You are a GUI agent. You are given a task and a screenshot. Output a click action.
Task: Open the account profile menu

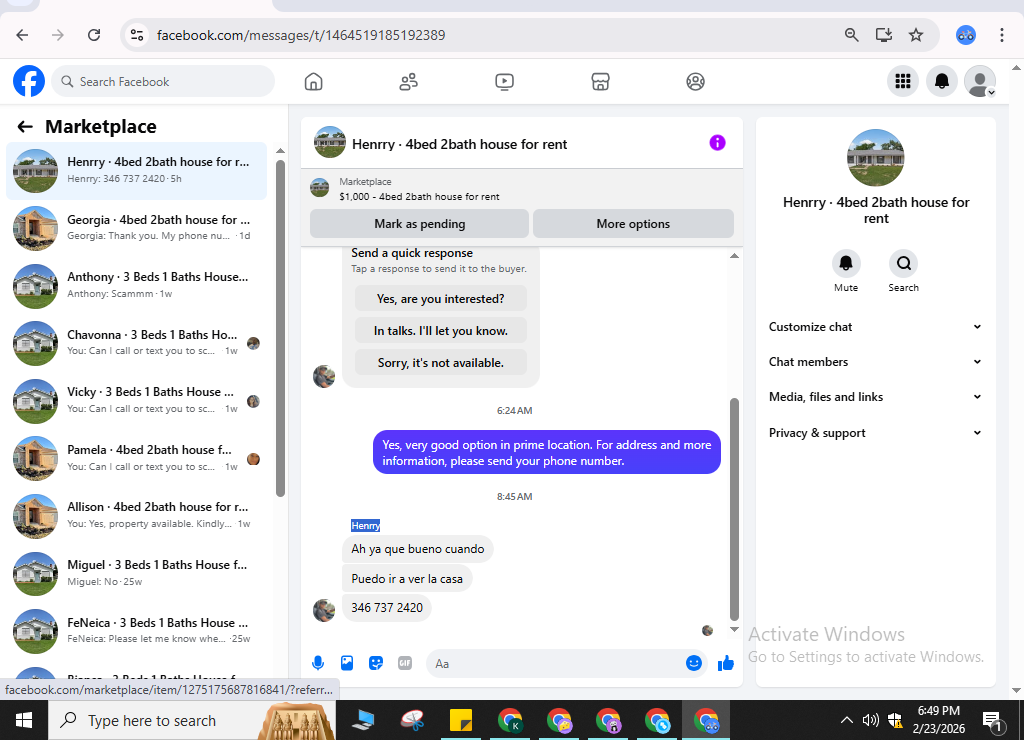click(x=980, y=81)
